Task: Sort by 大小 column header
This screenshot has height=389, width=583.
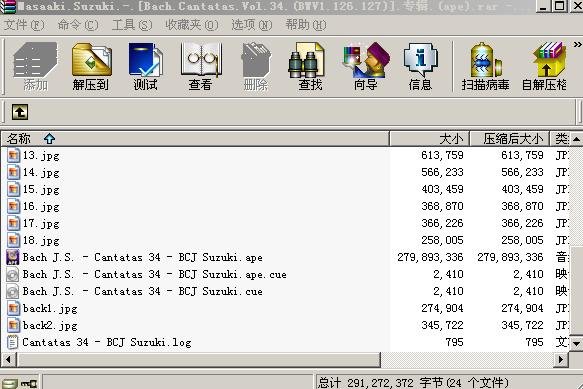Action: (430, 139)
